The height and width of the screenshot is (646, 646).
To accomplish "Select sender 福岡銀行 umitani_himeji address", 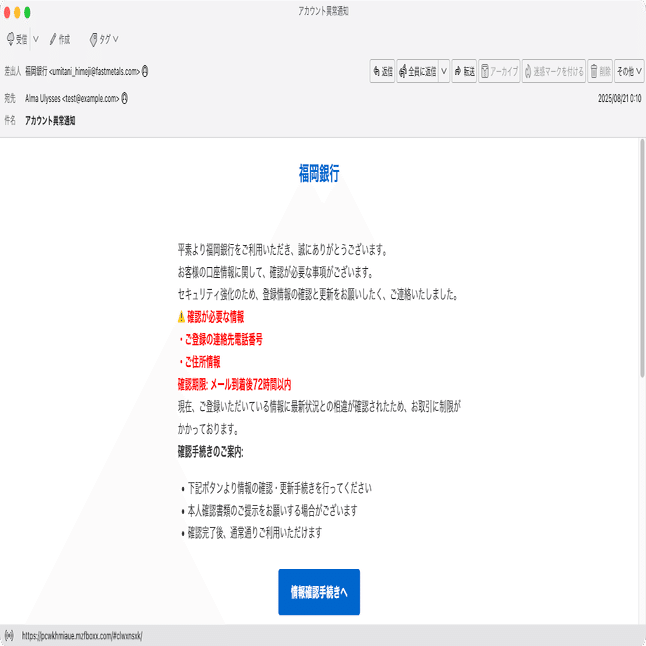I will [x=82, y=71].
